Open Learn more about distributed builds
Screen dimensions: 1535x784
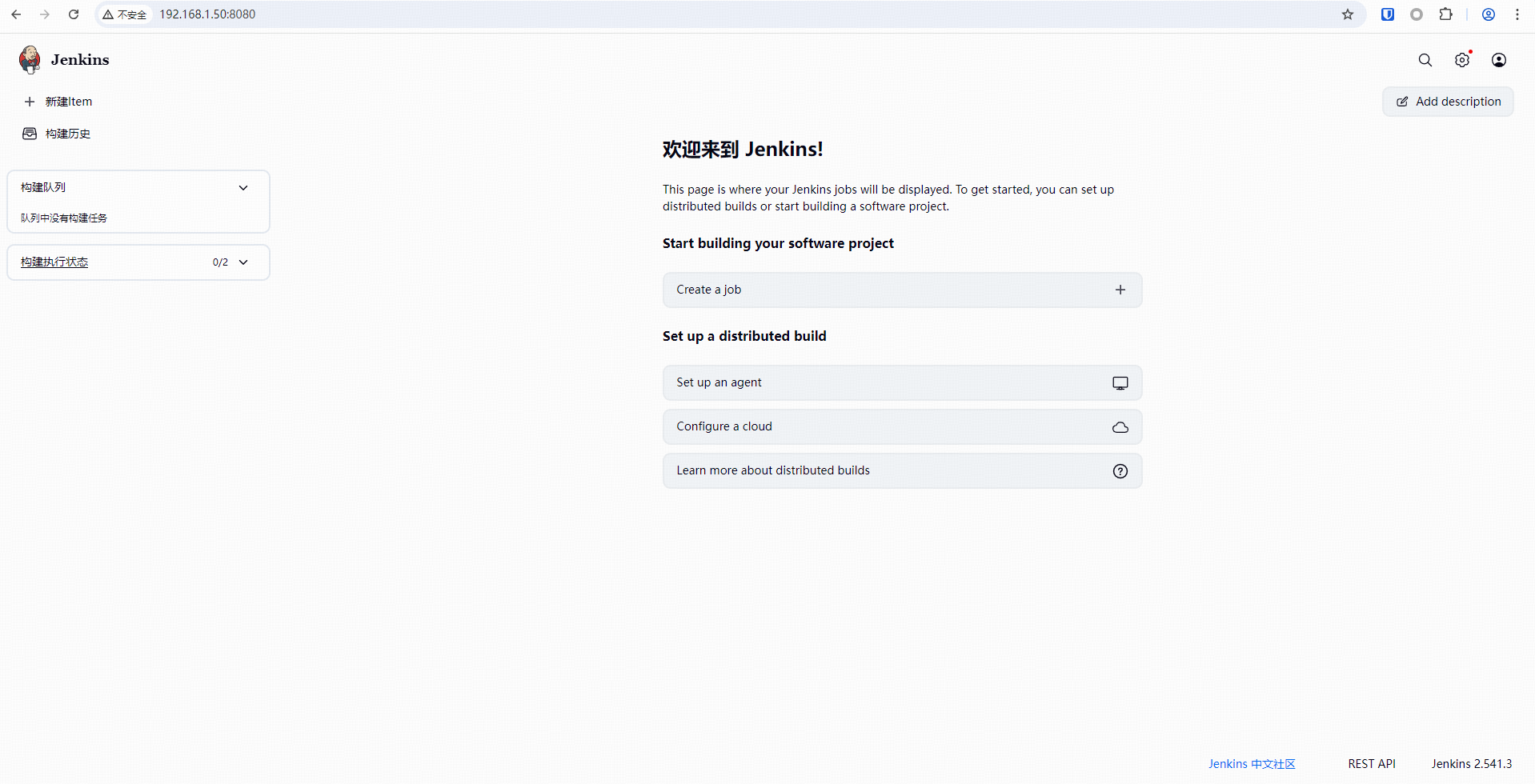coord(903,470)
